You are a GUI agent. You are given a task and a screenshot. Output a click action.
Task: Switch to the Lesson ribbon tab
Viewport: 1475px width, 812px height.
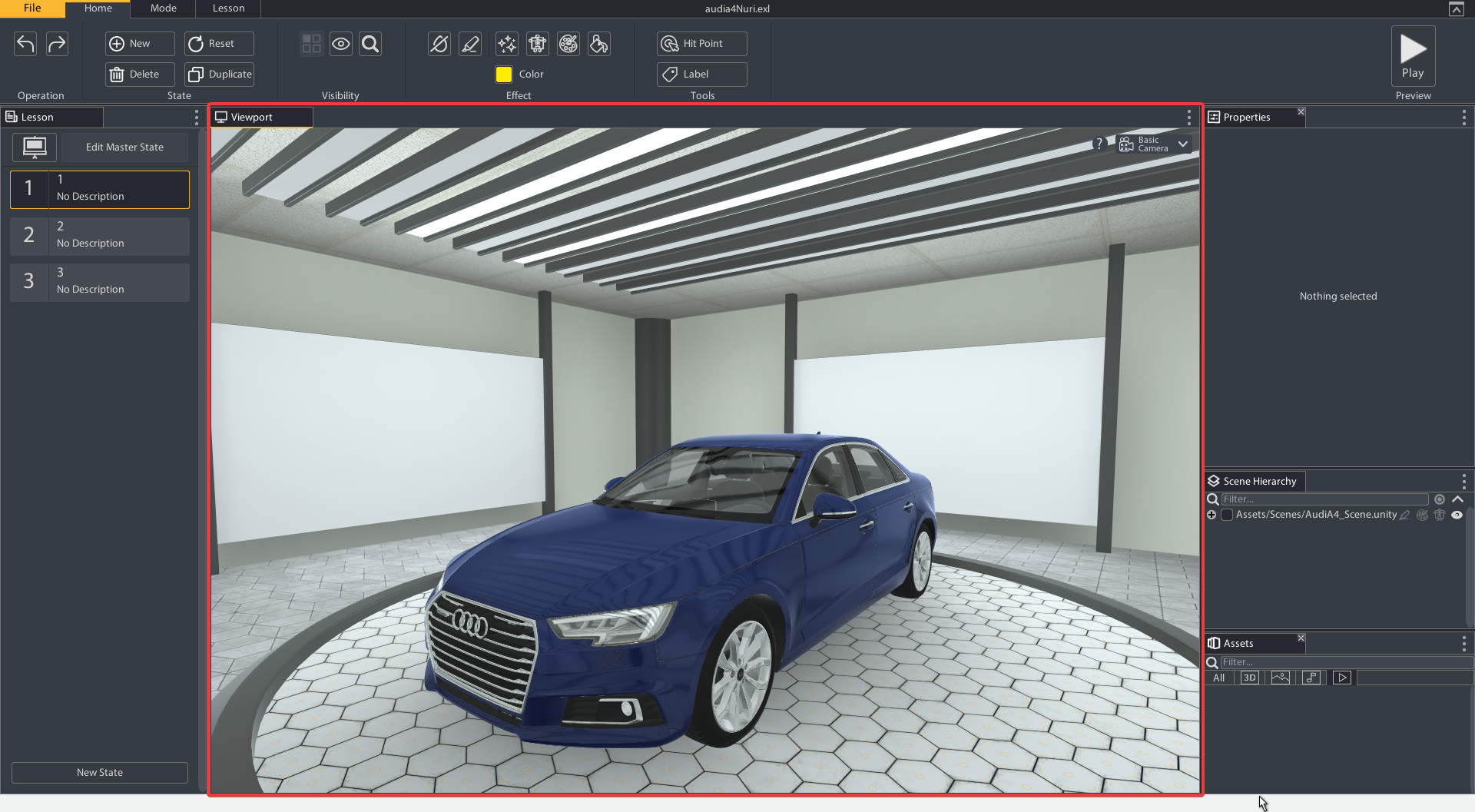pyautogui.click(x=228, y=8)
